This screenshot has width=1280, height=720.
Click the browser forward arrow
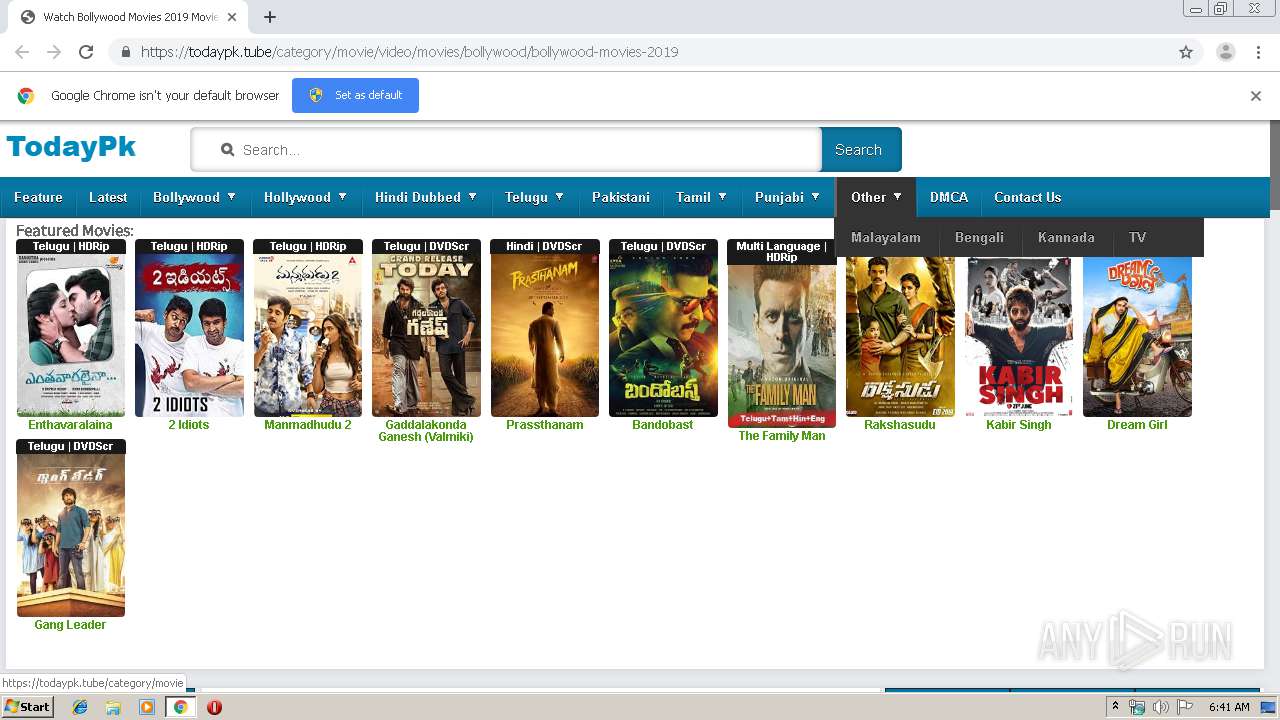click(x=54, y=52)
